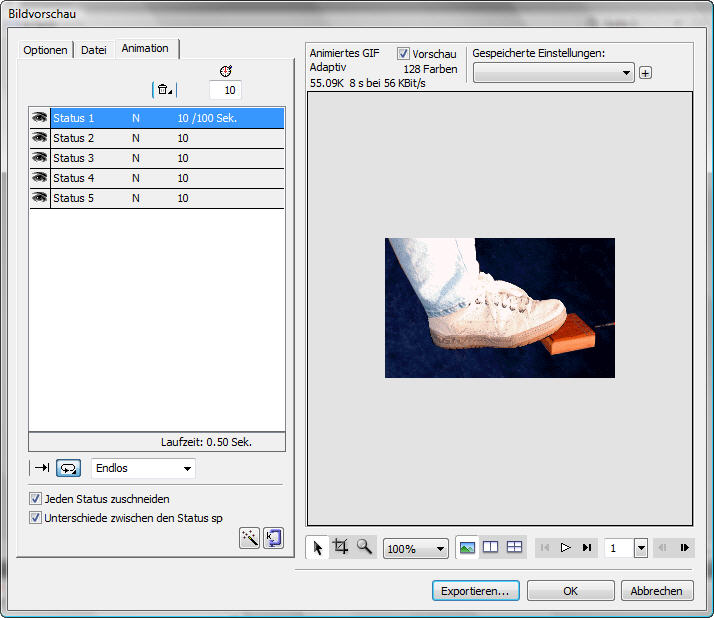Toggle Unterschiede zwischen den Status checkbox
This screenshot has width=714, height=618.
tap(35, 518)
